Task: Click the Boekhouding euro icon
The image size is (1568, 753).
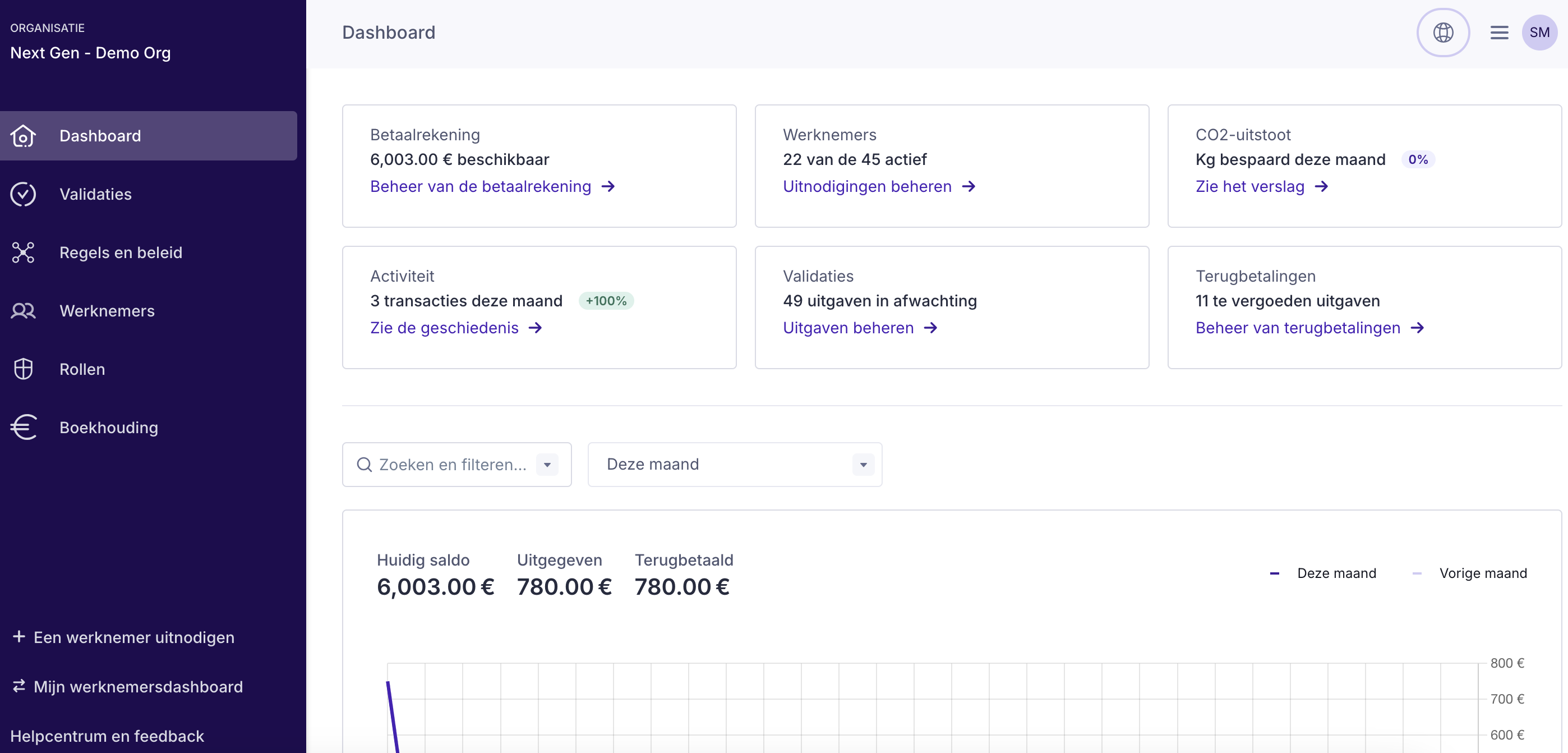Action: coord(23,427)
